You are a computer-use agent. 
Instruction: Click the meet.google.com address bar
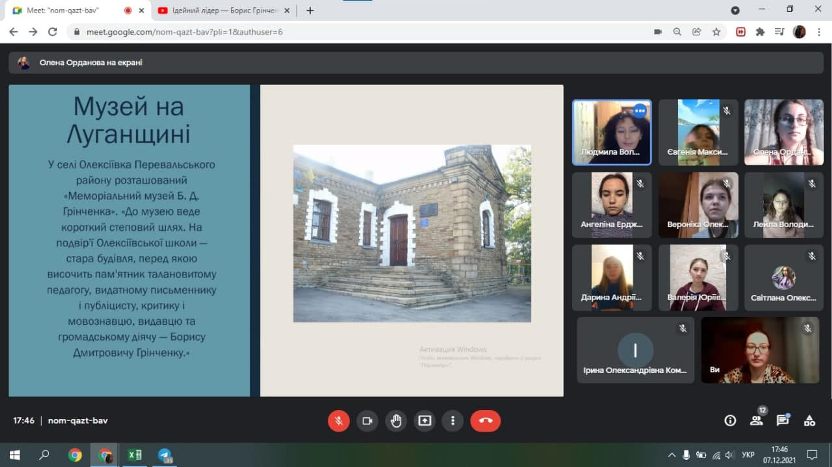pyautogui.click(x=350, y=31)
